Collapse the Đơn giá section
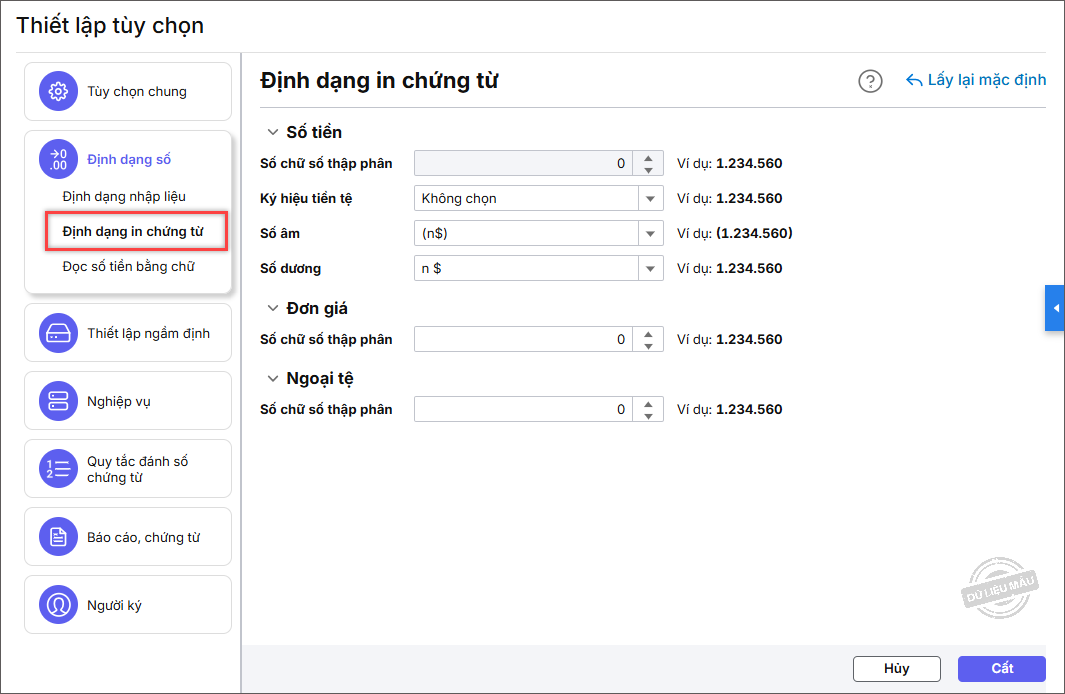Screen dimensions: 1065x694 (x=272, y=308)
